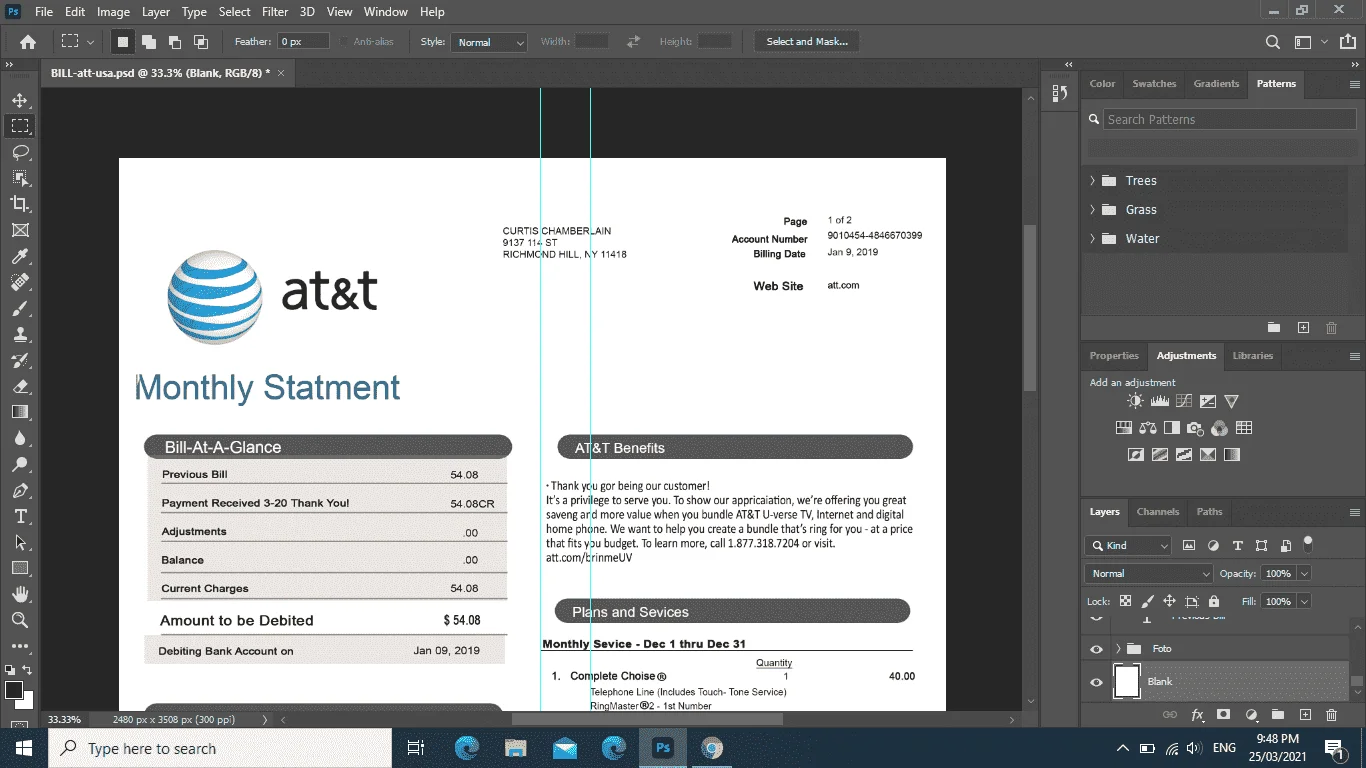Toggle lock all on the layer
The image size is (1366, 768).
tap(1214, 602)
